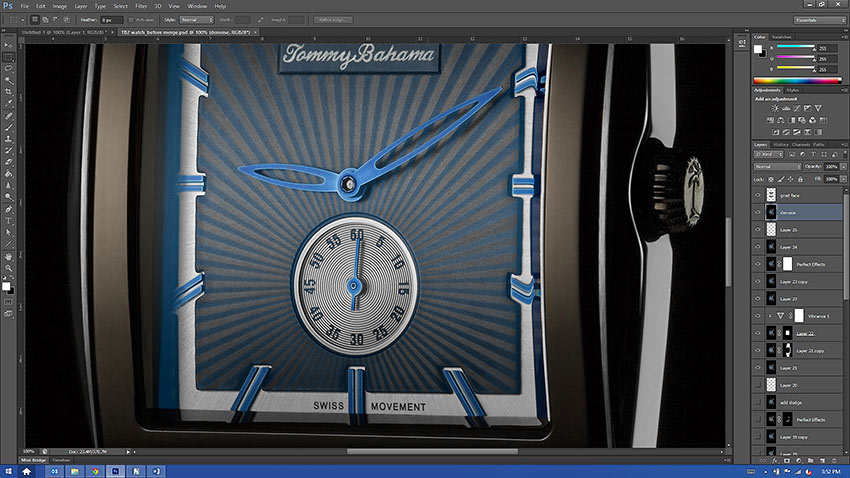Image resolution: width=850 pixels, height=478 pixels.
Task: Add a Levels adjustment
Action: [785, 108]
